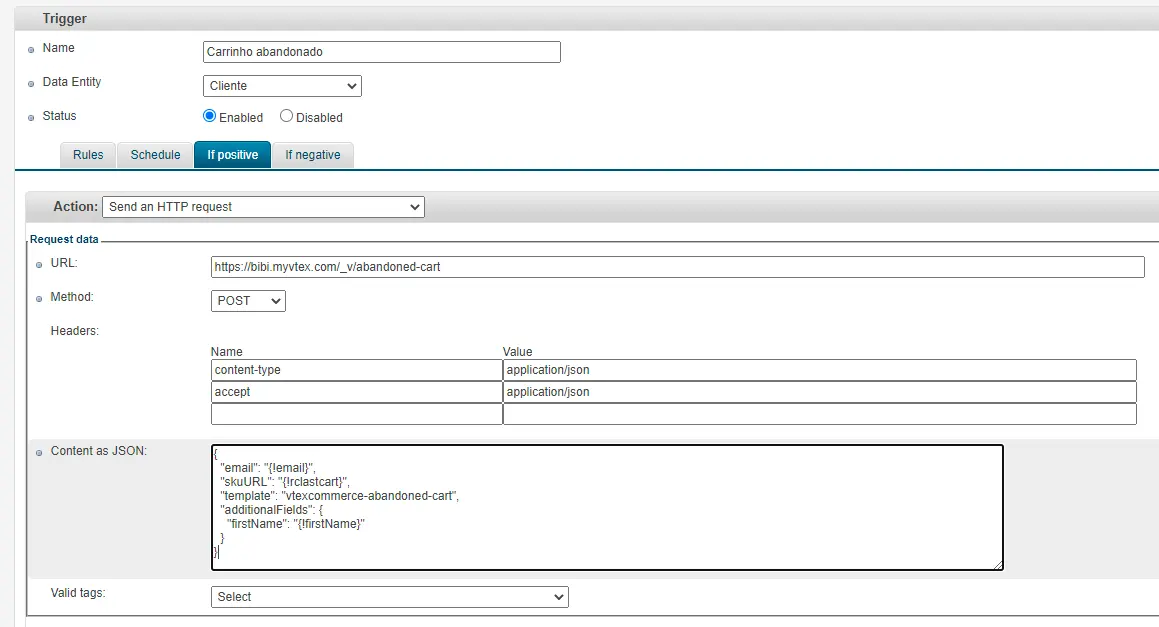Click the empty third header value field

tap(819, 414)
